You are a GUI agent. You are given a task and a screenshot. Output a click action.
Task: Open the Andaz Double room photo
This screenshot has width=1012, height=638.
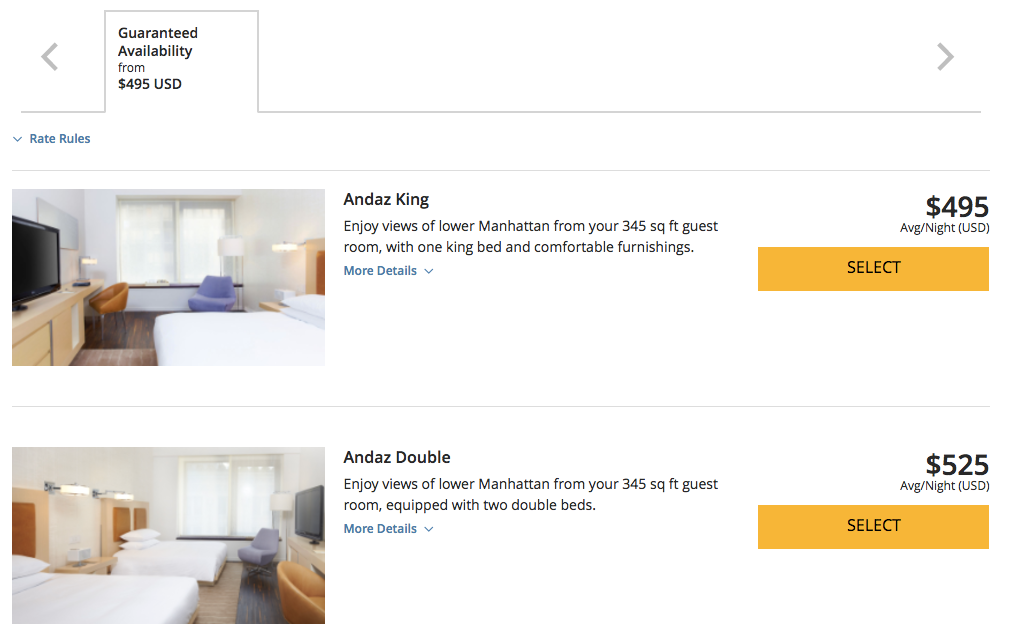tap(168, 535)
